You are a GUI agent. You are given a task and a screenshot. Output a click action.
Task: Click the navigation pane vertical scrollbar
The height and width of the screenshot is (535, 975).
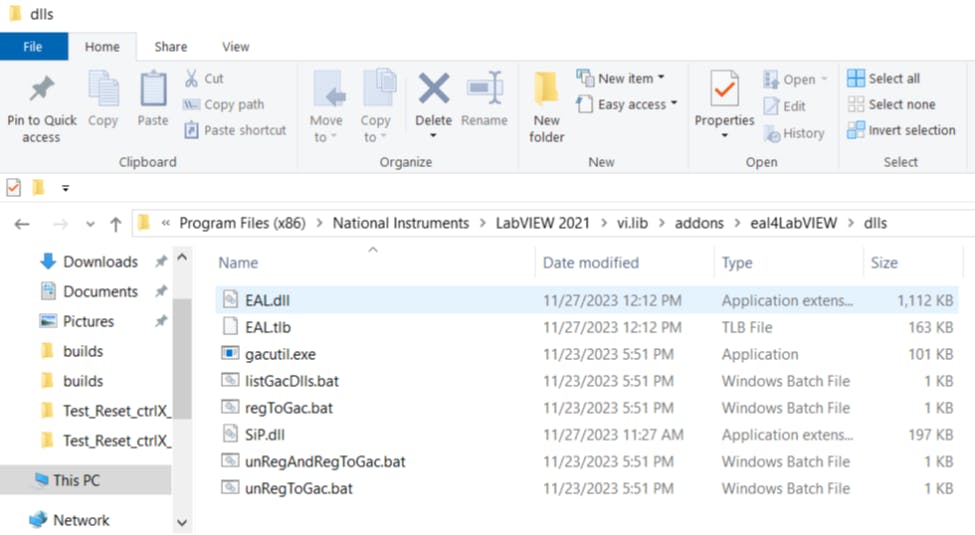tap(182, 380)
